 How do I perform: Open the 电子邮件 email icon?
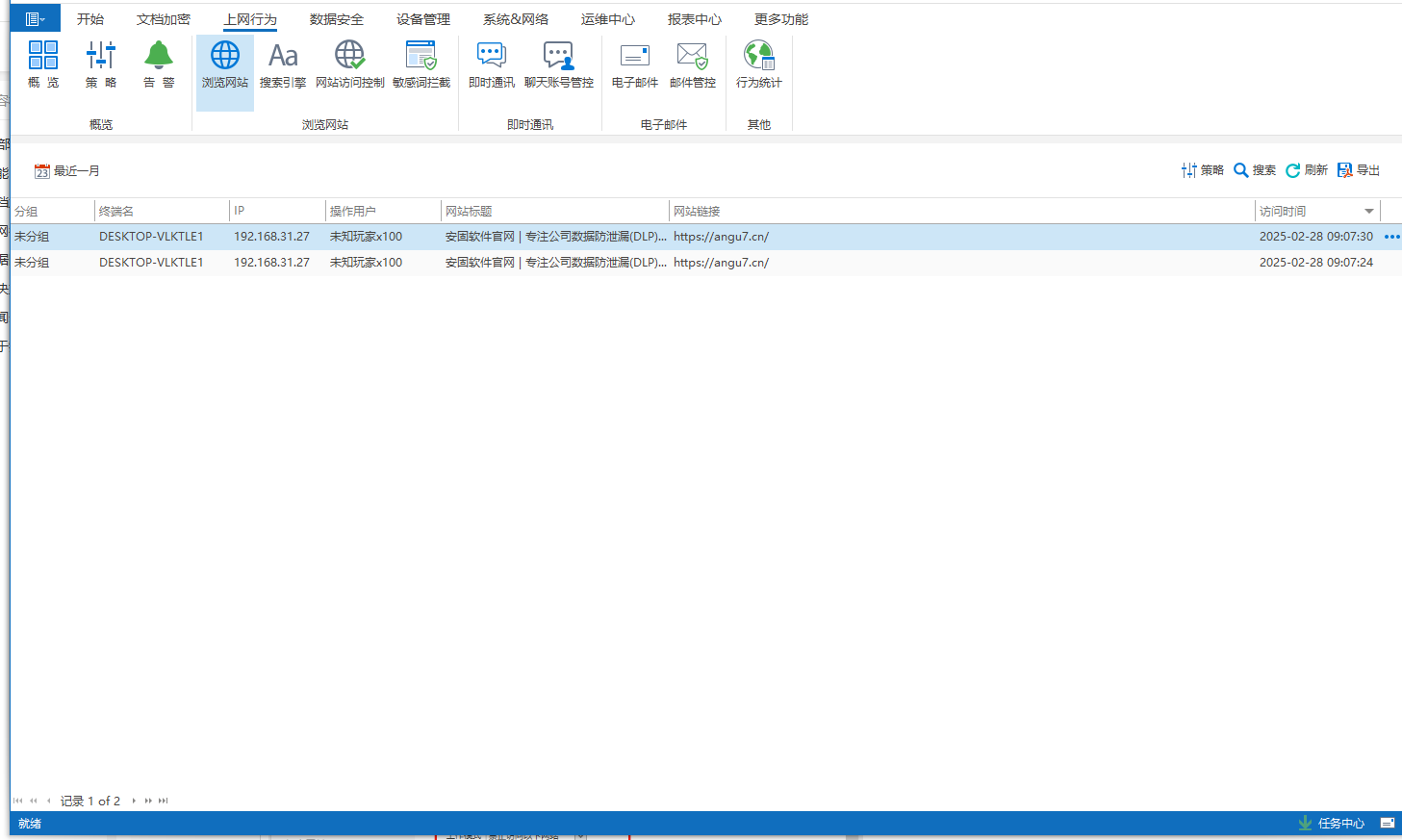(635, 64)
